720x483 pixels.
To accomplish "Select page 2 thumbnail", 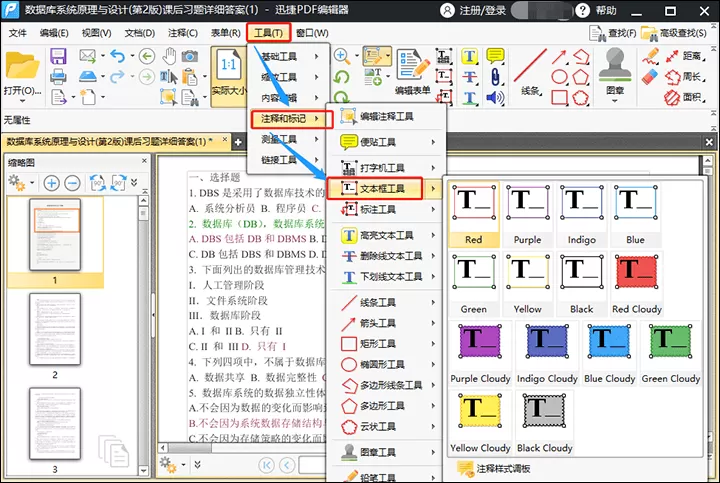I will pos(55,329).
